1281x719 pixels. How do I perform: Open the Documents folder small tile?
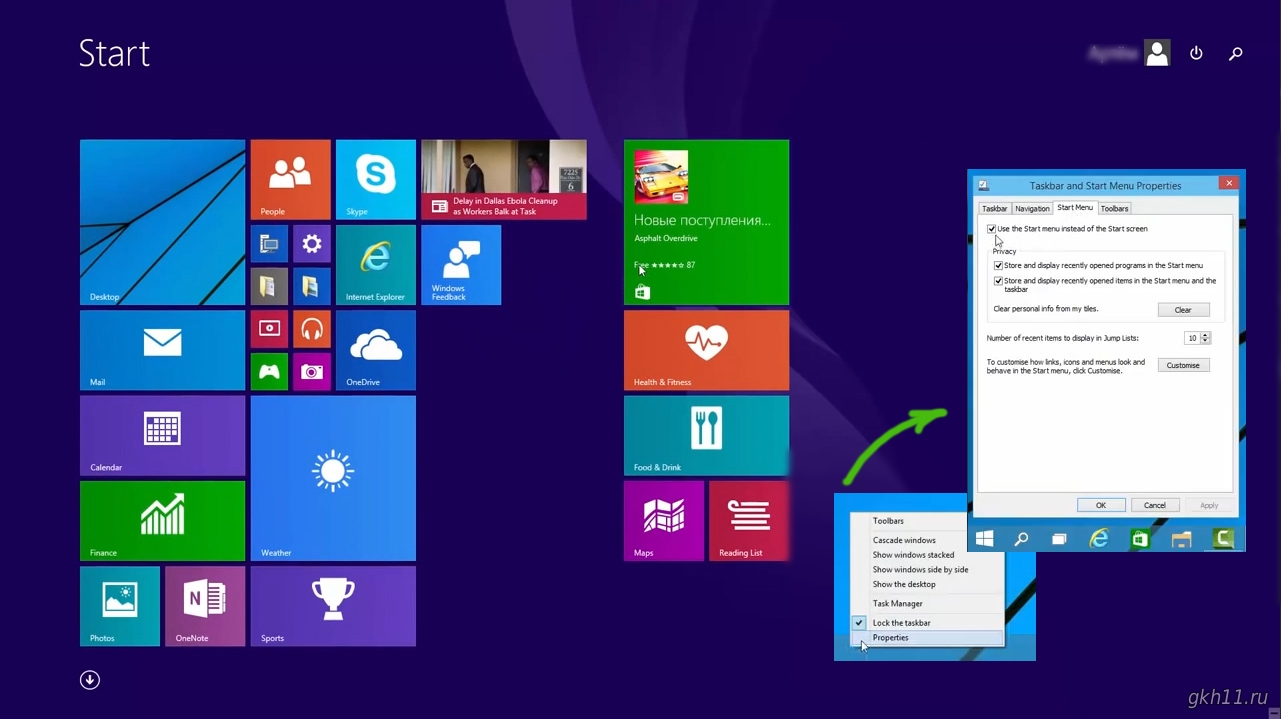[x=269, y=287]
